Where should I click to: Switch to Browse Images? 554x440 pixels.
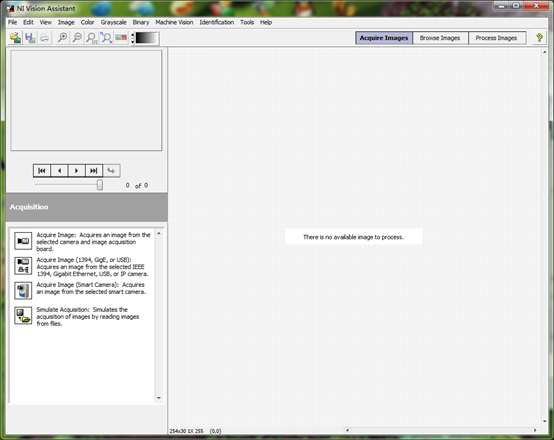click(x=440, y=38)
